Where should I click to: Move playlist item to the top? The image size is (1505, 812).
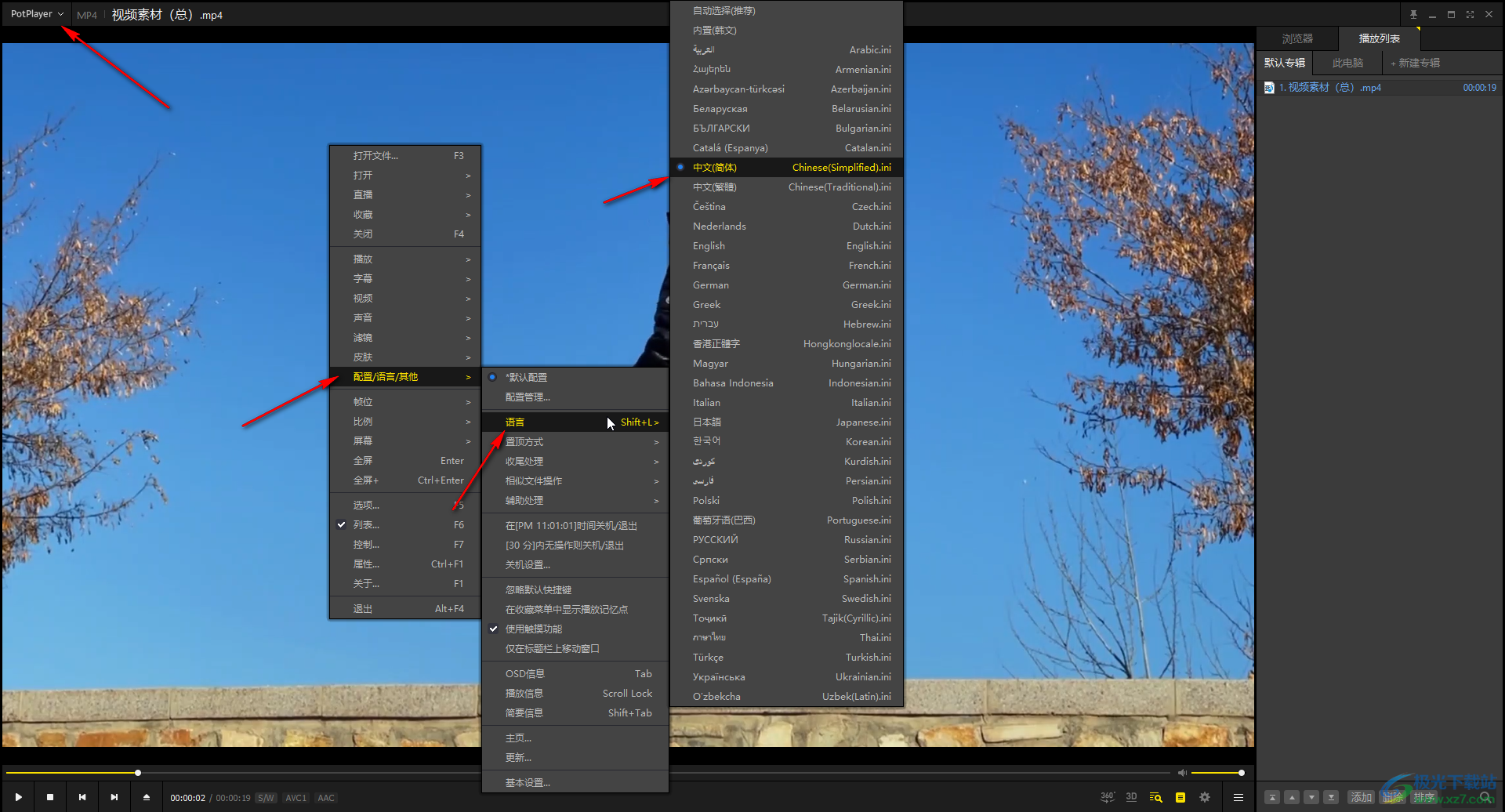click(1272, 797)
